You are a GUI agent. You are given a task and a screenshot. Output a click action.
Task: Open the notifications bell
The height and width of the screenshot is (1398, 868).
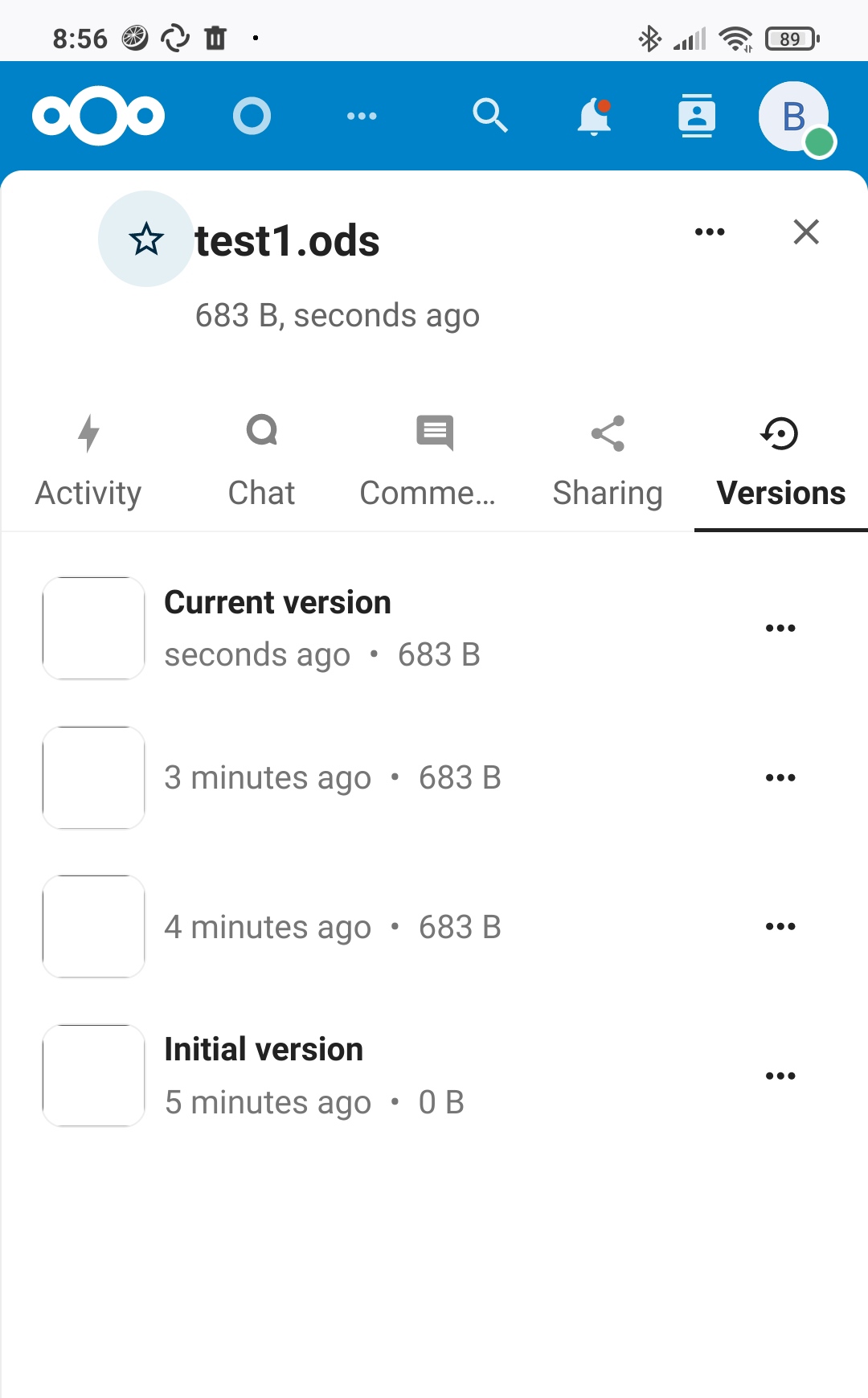click(x=595, y=116)
